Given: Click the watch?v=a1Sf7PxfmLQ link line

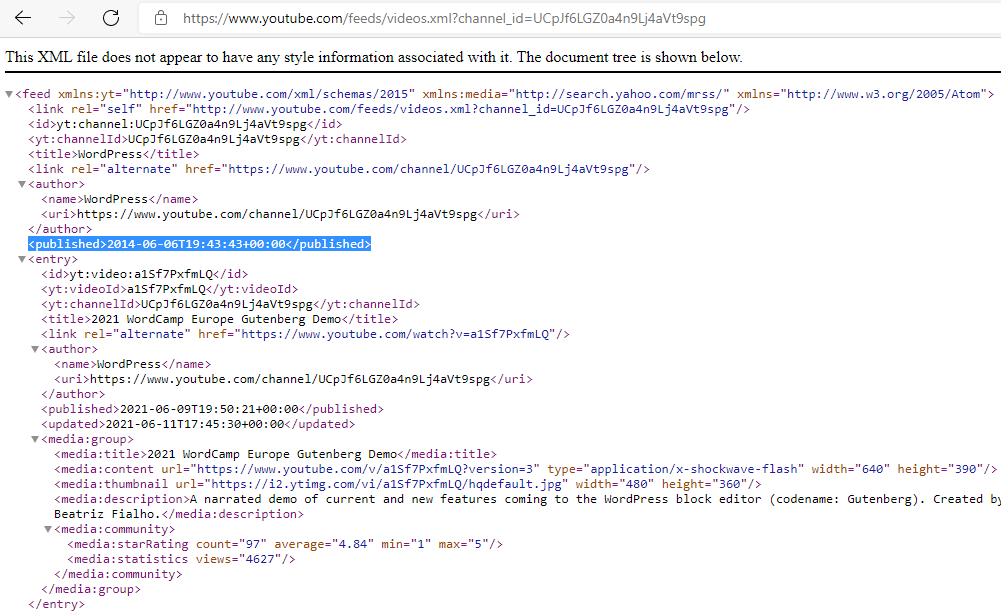Looking at the screenshot, I should (306, 334).
